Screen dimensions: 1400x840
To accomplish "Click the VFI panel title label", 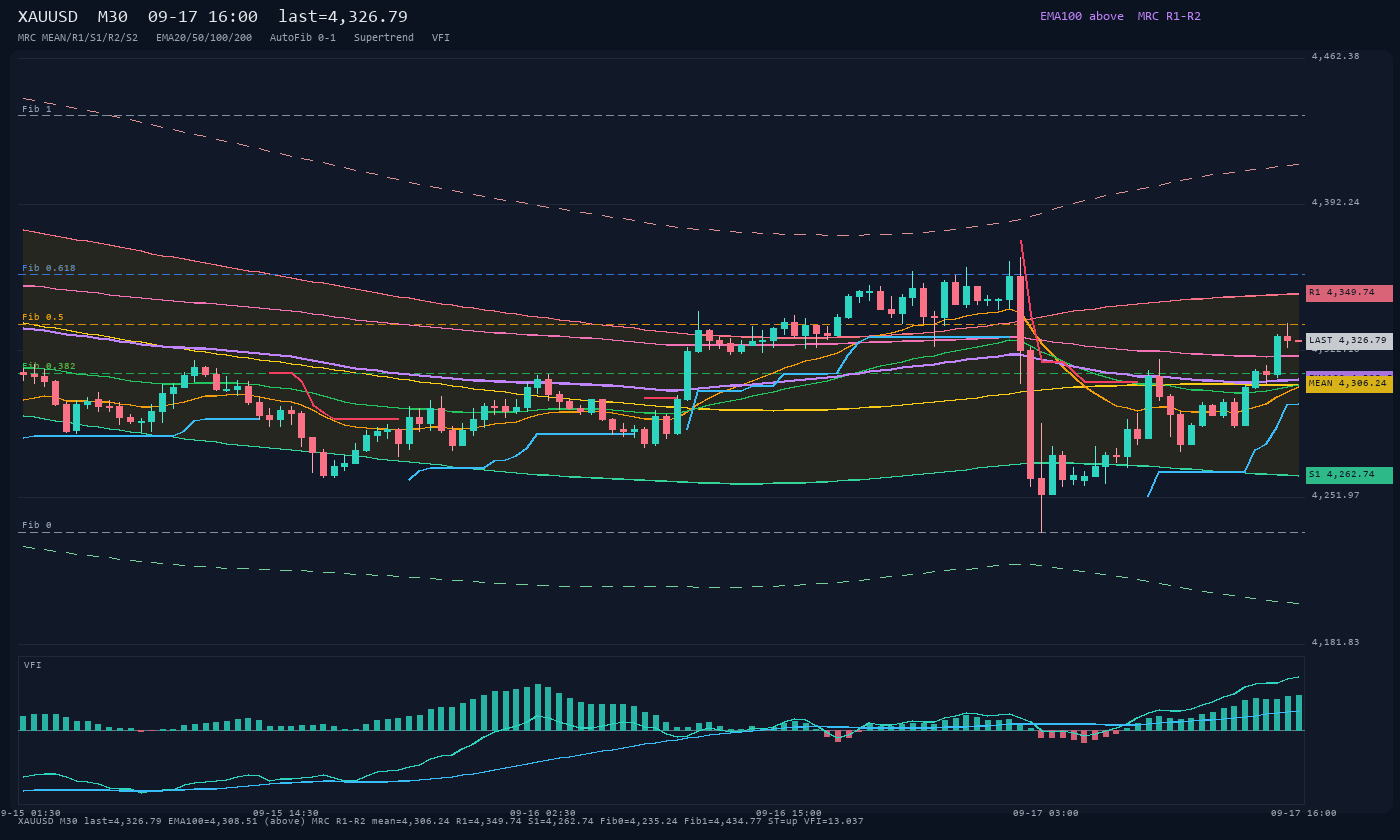I will [33, 665].
